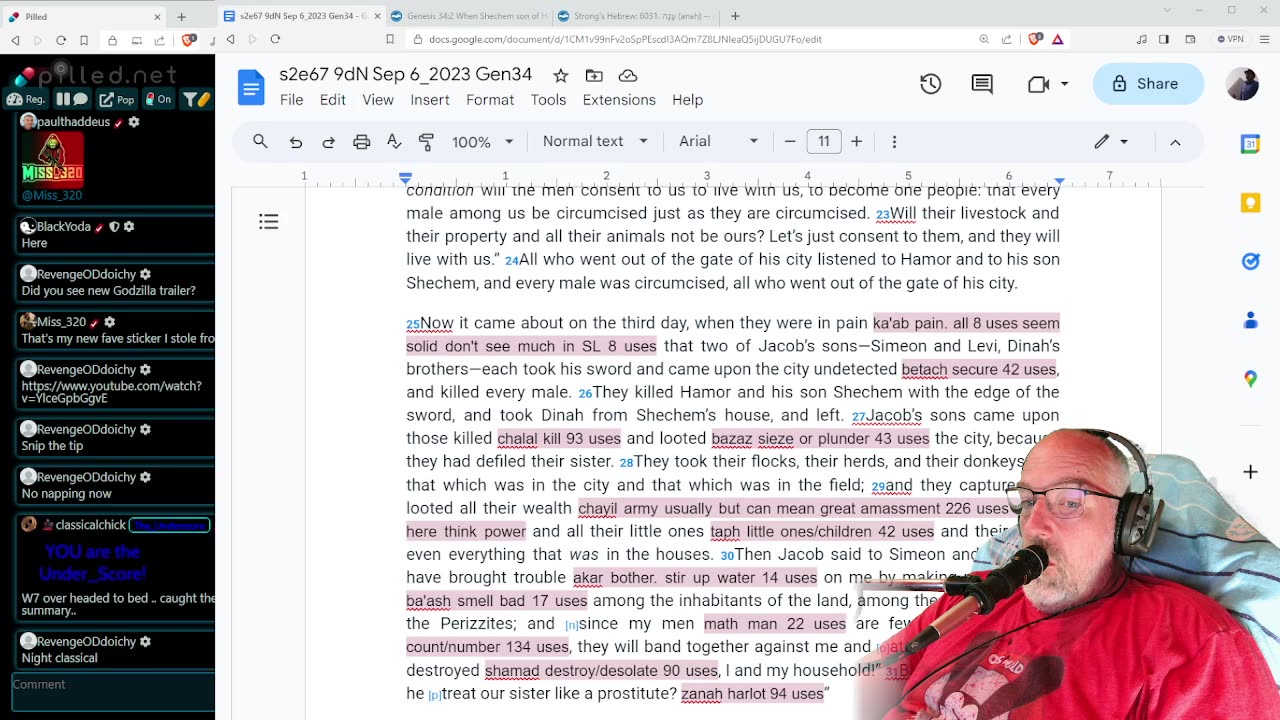Open the File menu
Screen dimensions: 1280x720
tap(291, 100)
